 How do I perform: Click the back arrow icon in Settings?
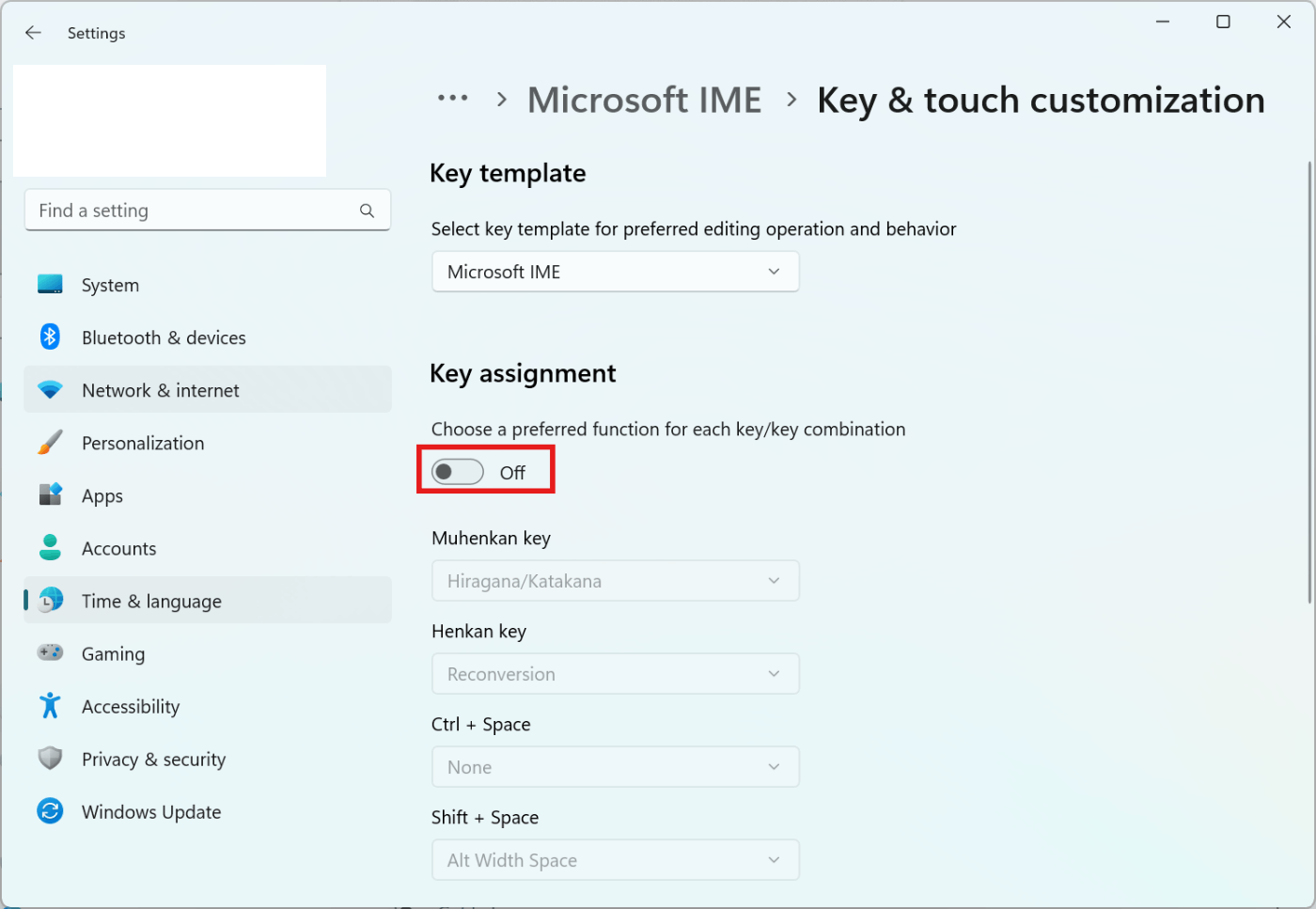tap(33, 33)
